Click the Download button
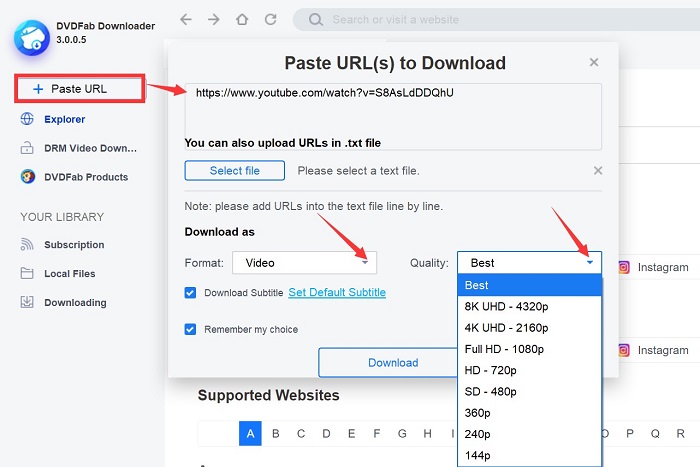The image size is (700, 467). [388, 363]
